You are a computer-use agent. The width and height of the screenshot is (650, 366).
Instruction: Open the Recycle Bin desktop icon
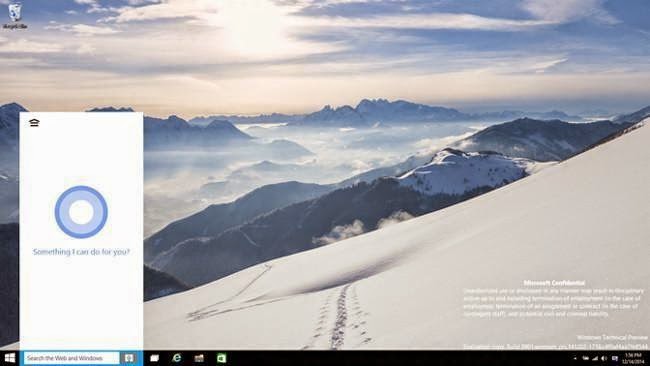(15, 16)
